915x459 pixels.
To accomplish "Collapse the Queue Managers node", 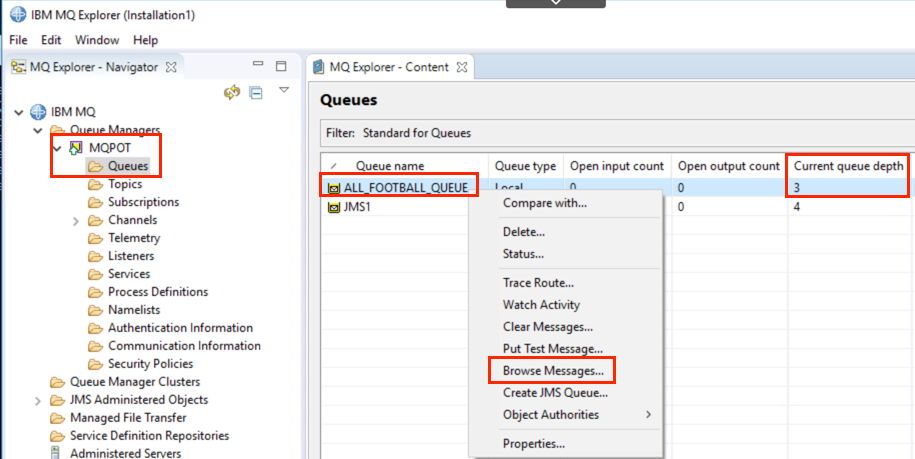I will [x=38, y=130].
